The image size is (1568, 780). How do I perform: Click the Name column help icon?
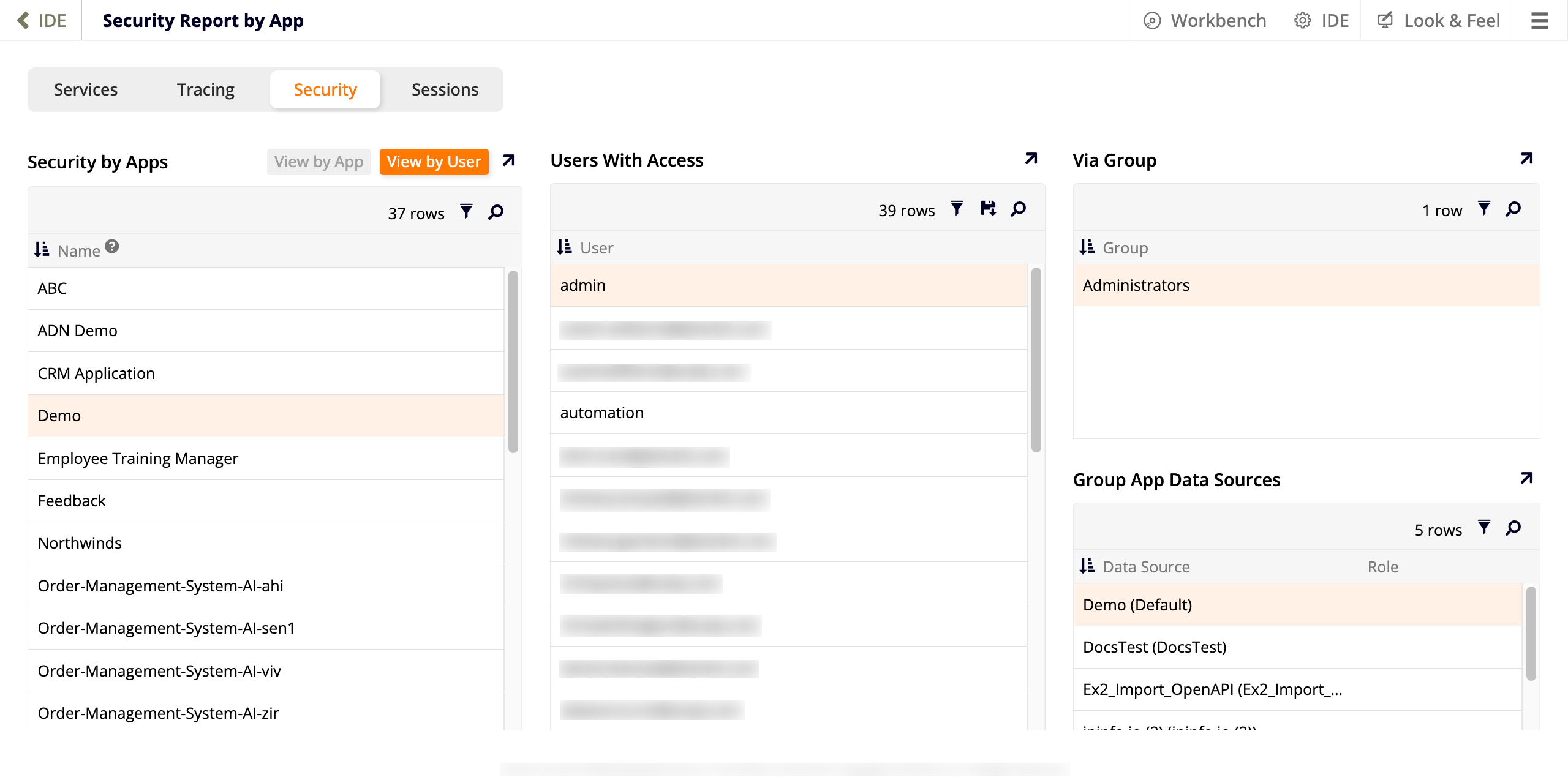112,246
